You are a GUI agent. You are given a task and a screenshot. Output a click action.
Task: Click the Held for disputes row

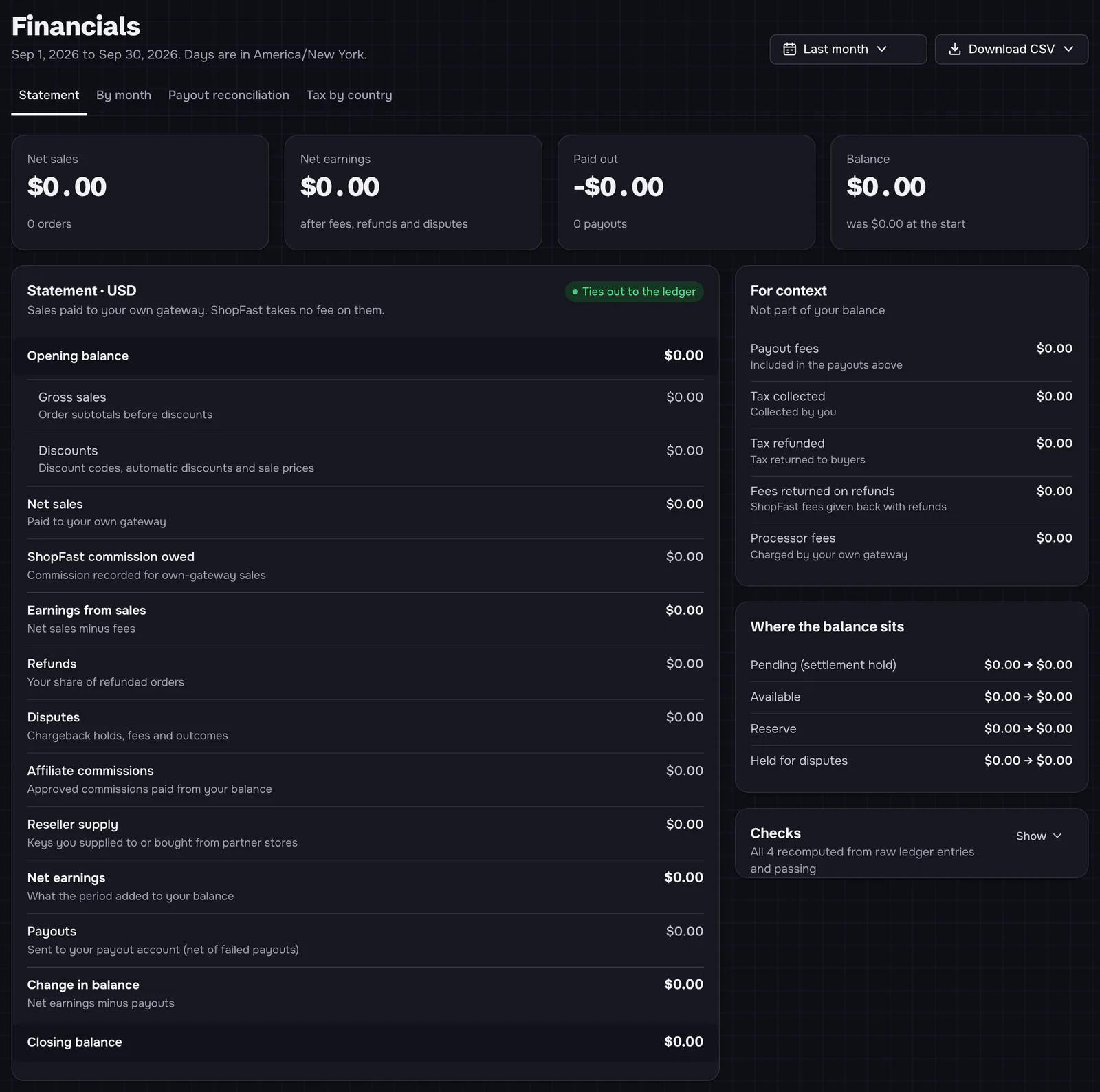click(x=911, y=761)
